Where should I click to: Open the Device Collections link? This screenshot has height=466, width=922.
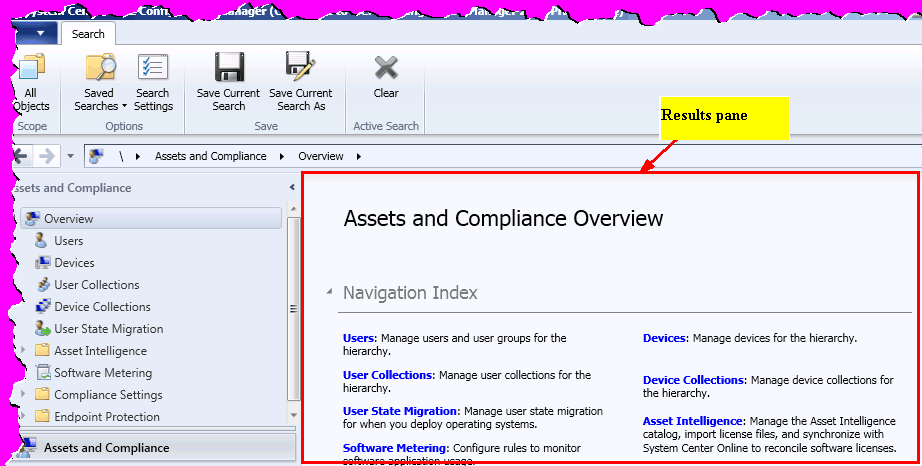693,380
